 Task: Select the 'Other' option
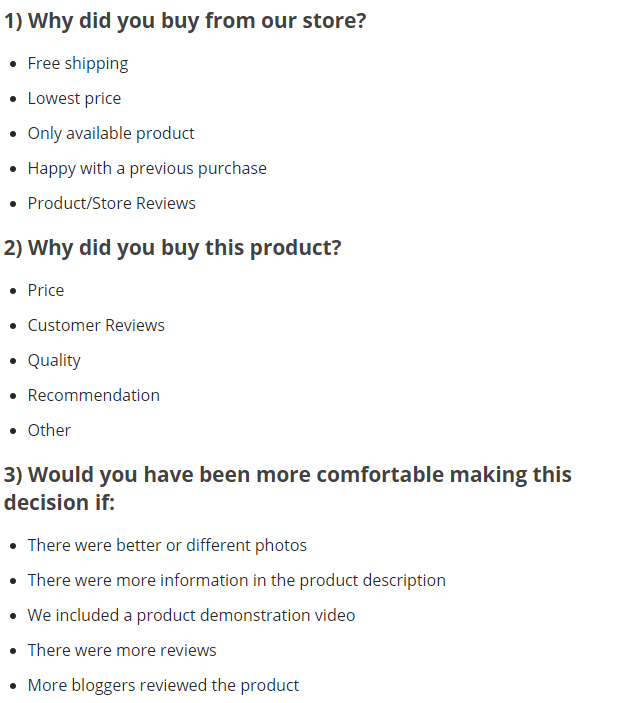click(49, 430)
